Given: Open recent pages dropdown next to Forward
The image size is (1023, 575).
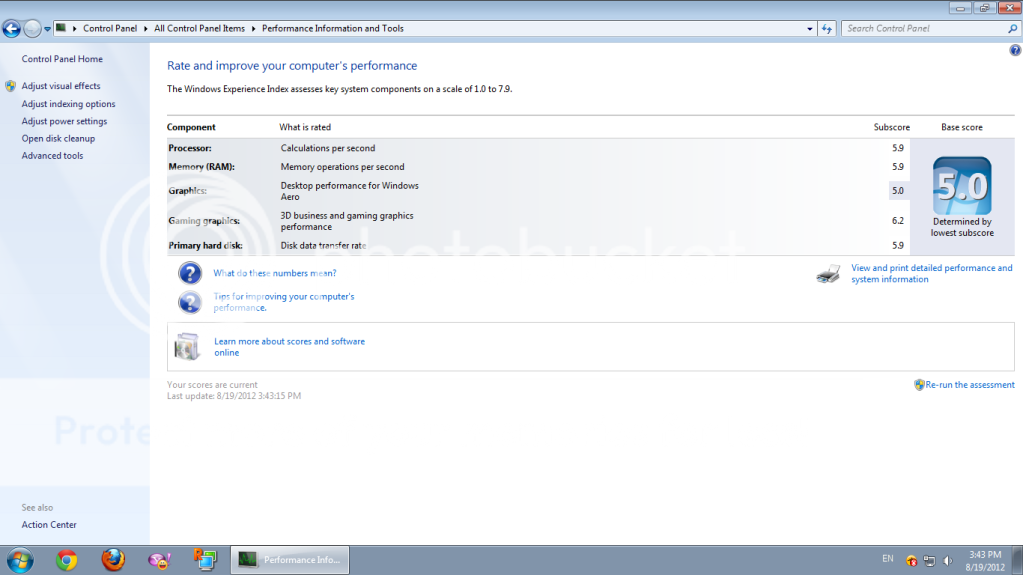Looking at the screenshot, I should tap(47, 29).
